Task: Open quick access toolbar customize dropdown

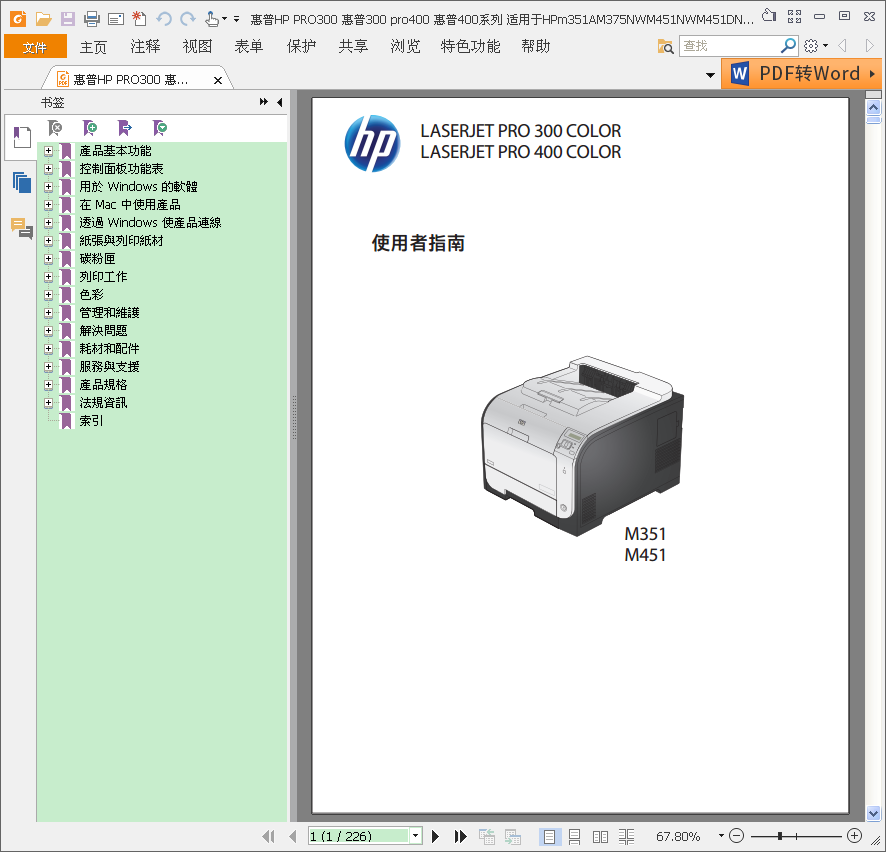Action: (x=236, y=19)
